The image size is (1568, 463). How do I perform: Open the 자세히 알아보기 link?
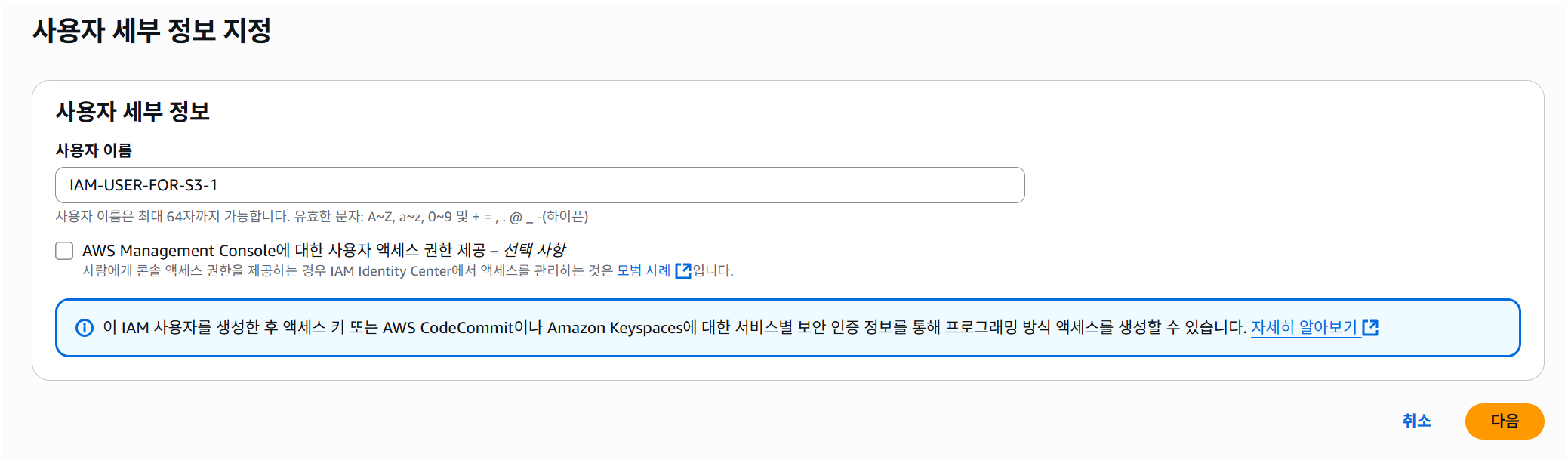(1305, 327)
